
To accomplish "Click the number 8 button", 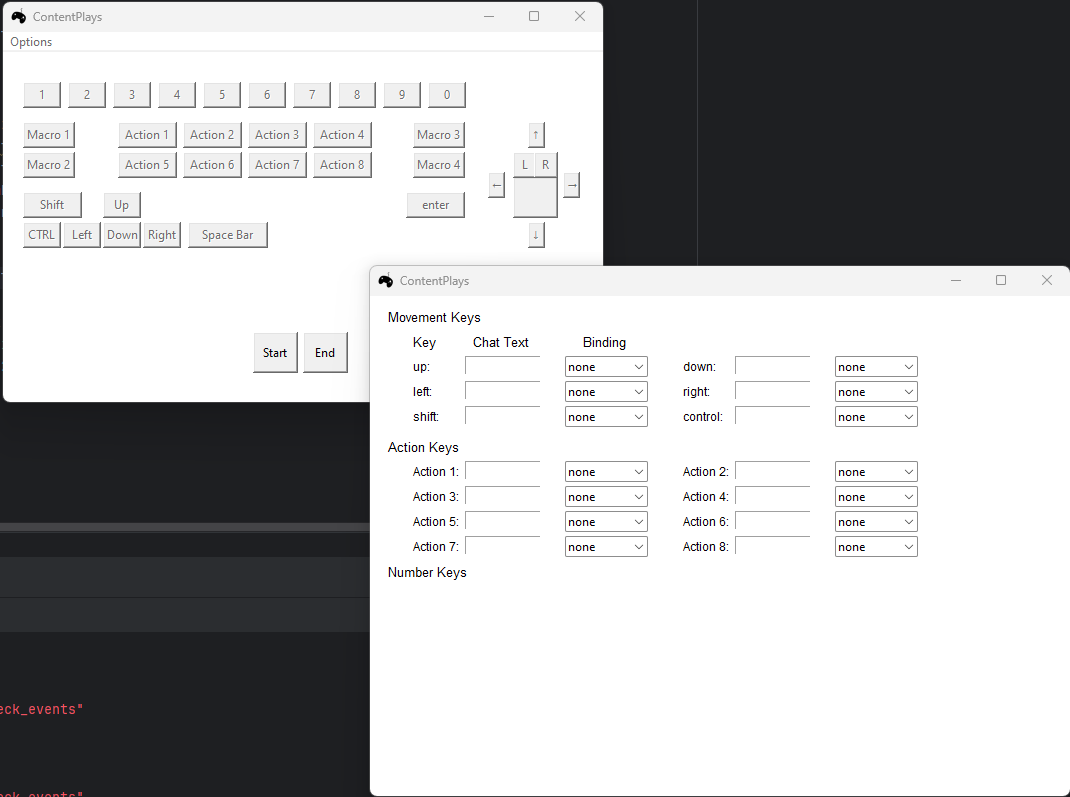I will 357,95.
